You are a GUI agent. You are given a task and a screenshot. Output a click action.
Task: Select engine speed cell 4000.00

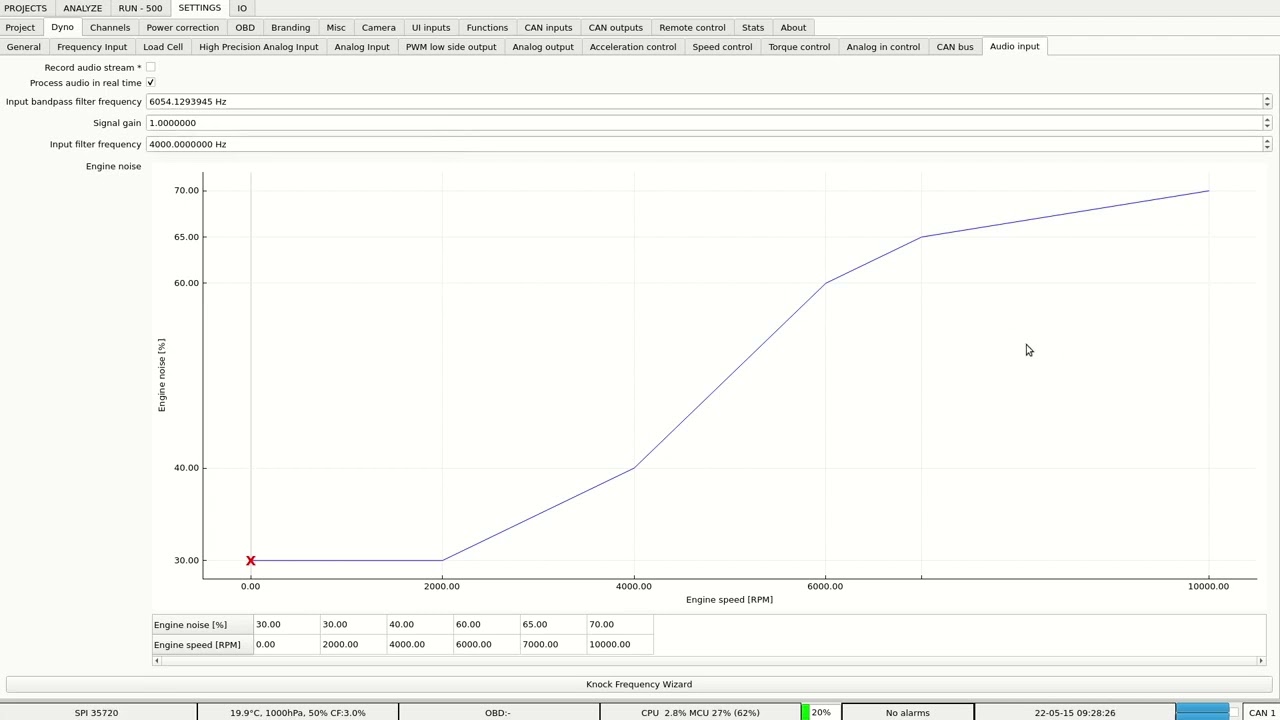coord(419,645)
